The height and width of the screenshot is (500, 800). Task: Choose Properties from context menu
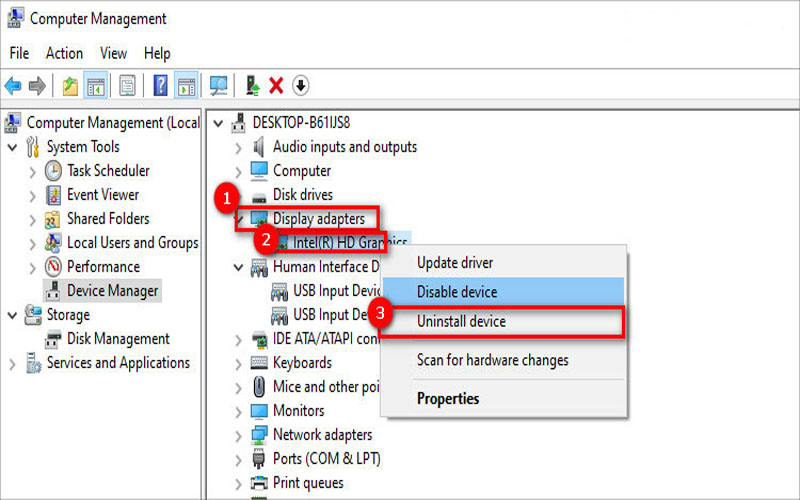pos(504,398)
